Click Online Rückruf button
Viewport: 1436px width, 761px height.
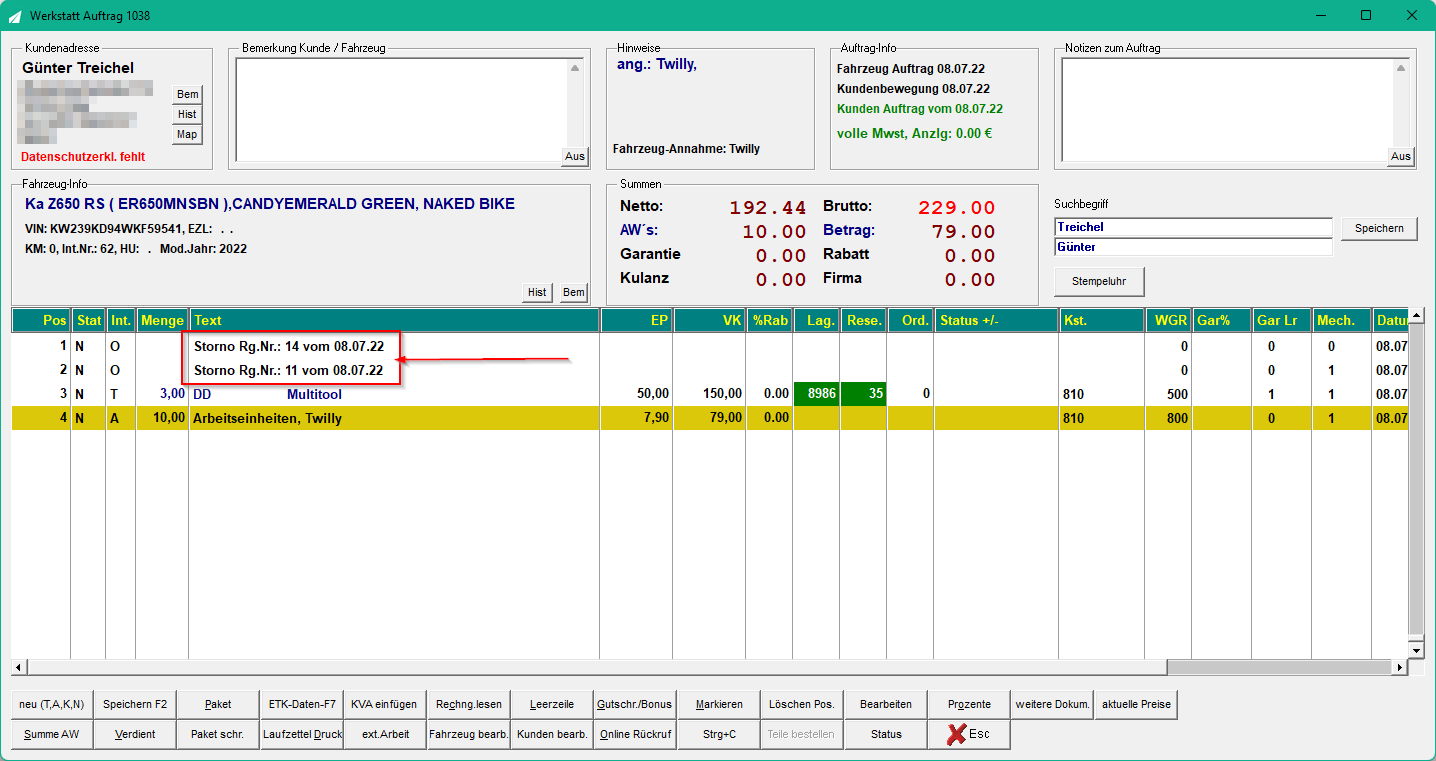635,734
